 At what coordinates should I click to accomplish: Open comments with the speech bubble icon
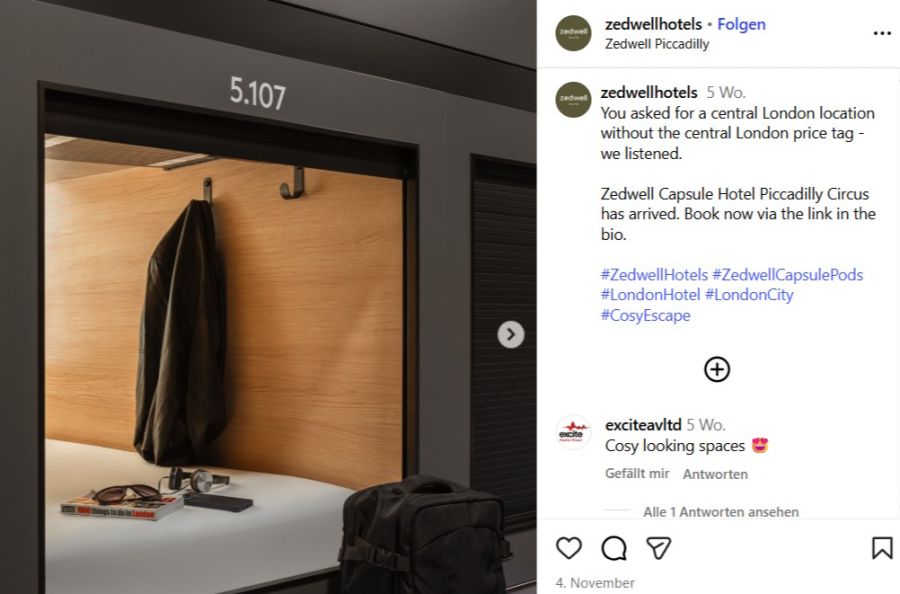[614, 548]
